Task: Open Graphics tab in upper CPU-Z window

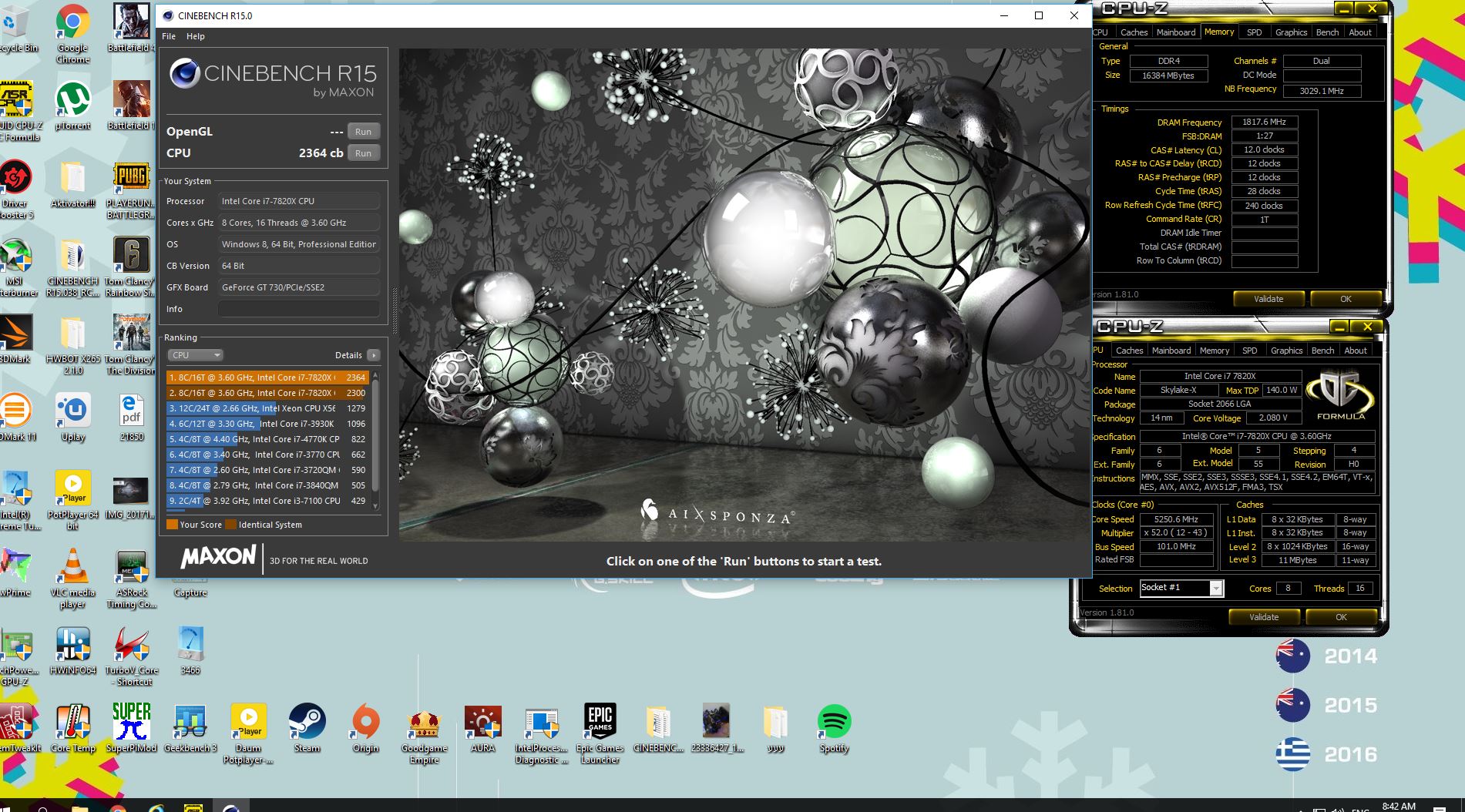Action: tap(1291, 32)
